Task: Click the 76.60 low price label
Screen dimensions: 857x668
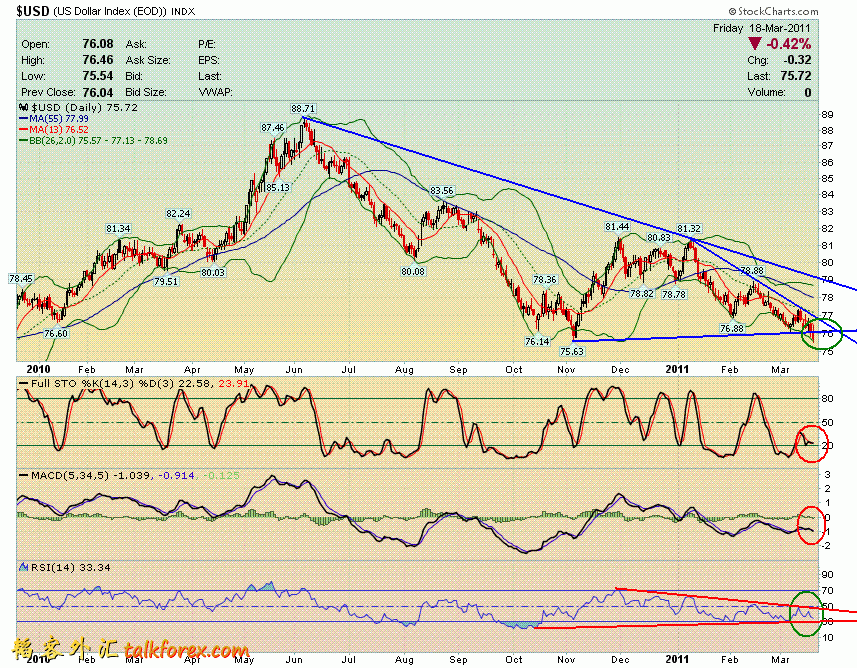Action: [x=56, y=333]
